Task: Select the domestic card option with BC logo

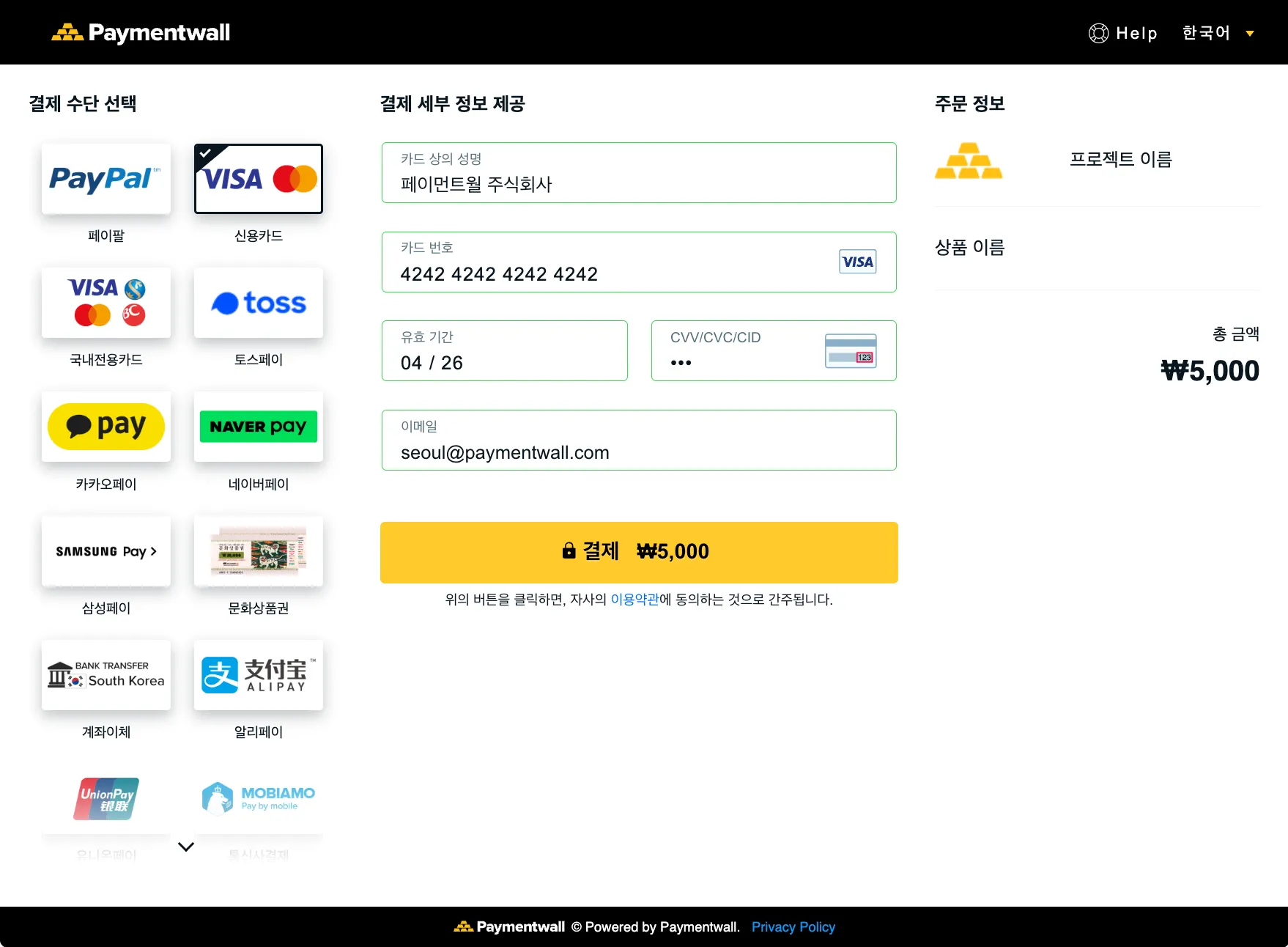Action: coord(106,303)
